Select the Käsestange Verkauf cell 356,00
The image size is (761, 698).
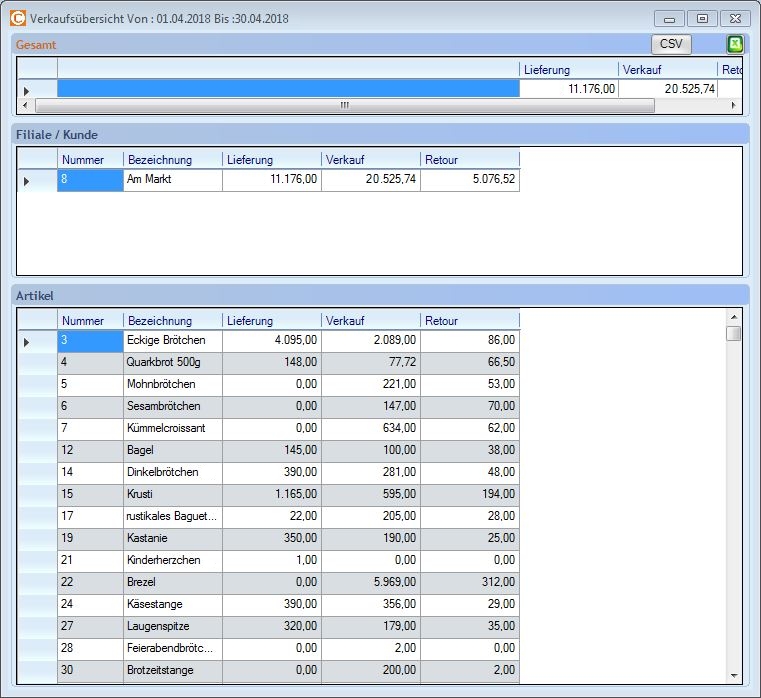(x=371, y=604)
